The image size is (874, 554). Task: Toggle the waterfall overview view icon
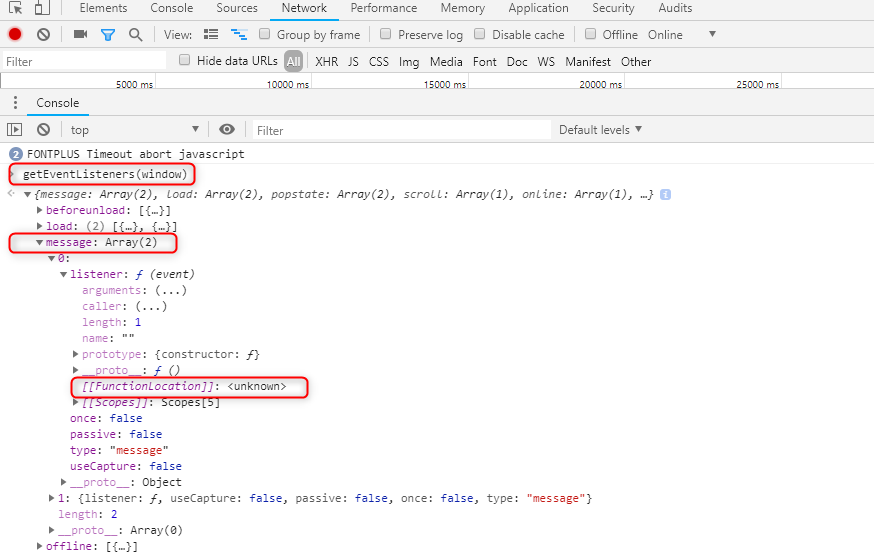click(239, 35)
